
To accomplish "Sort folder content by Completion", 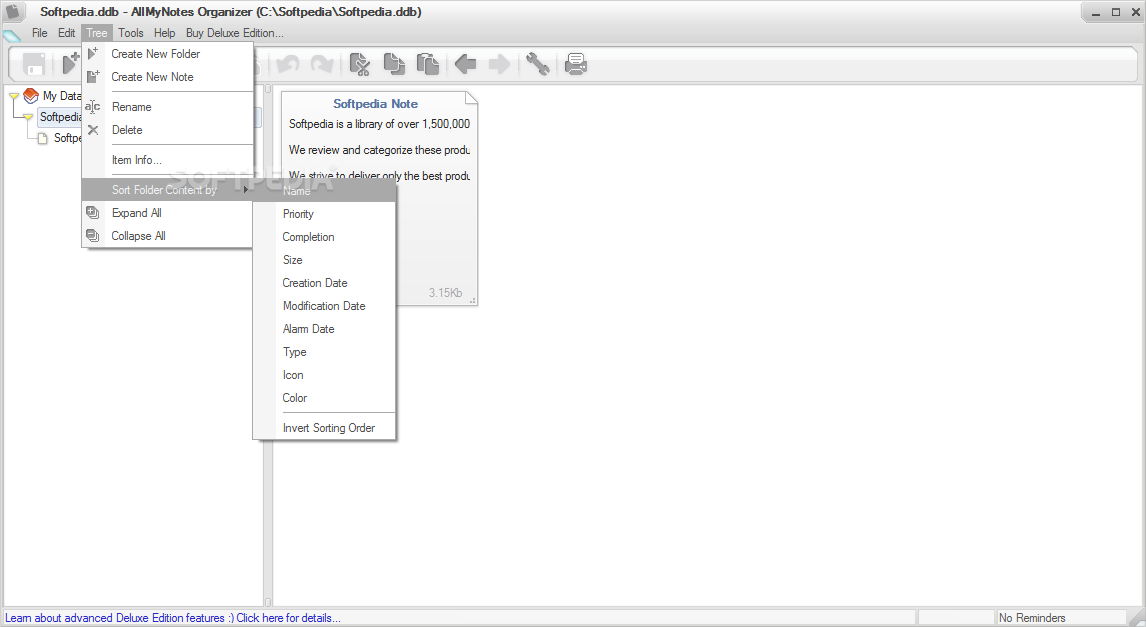I will click(x=325, y=237).
